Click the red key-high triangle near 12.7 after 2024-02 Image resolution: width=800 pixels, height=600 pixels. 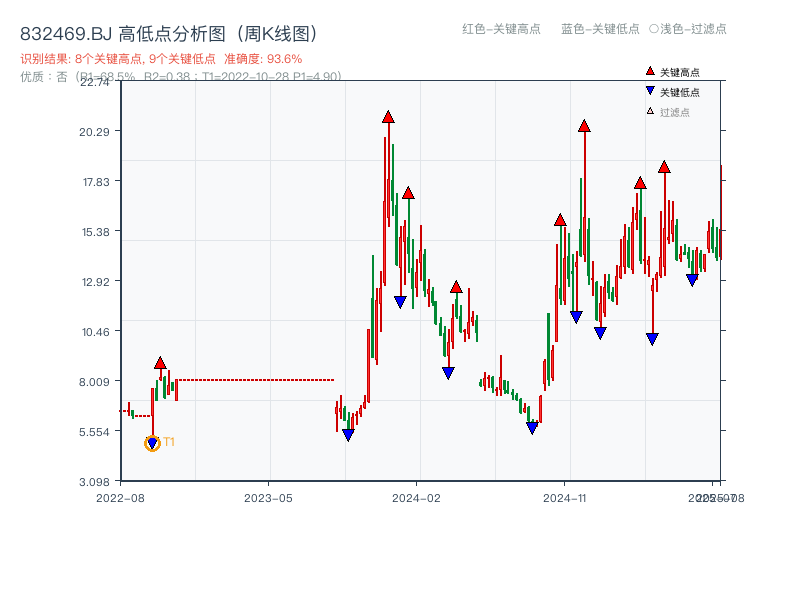click(x=457, y=287)
